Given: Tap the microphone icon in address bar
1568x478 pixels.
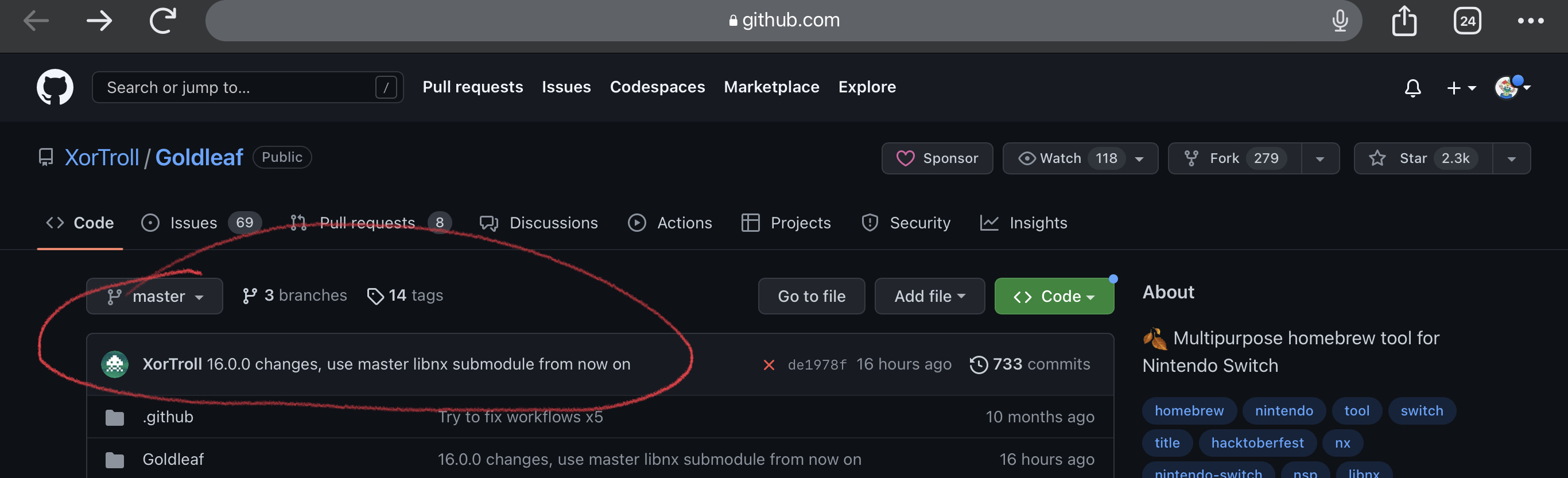Looking at the screenshot, I should tap(1340, 21).
